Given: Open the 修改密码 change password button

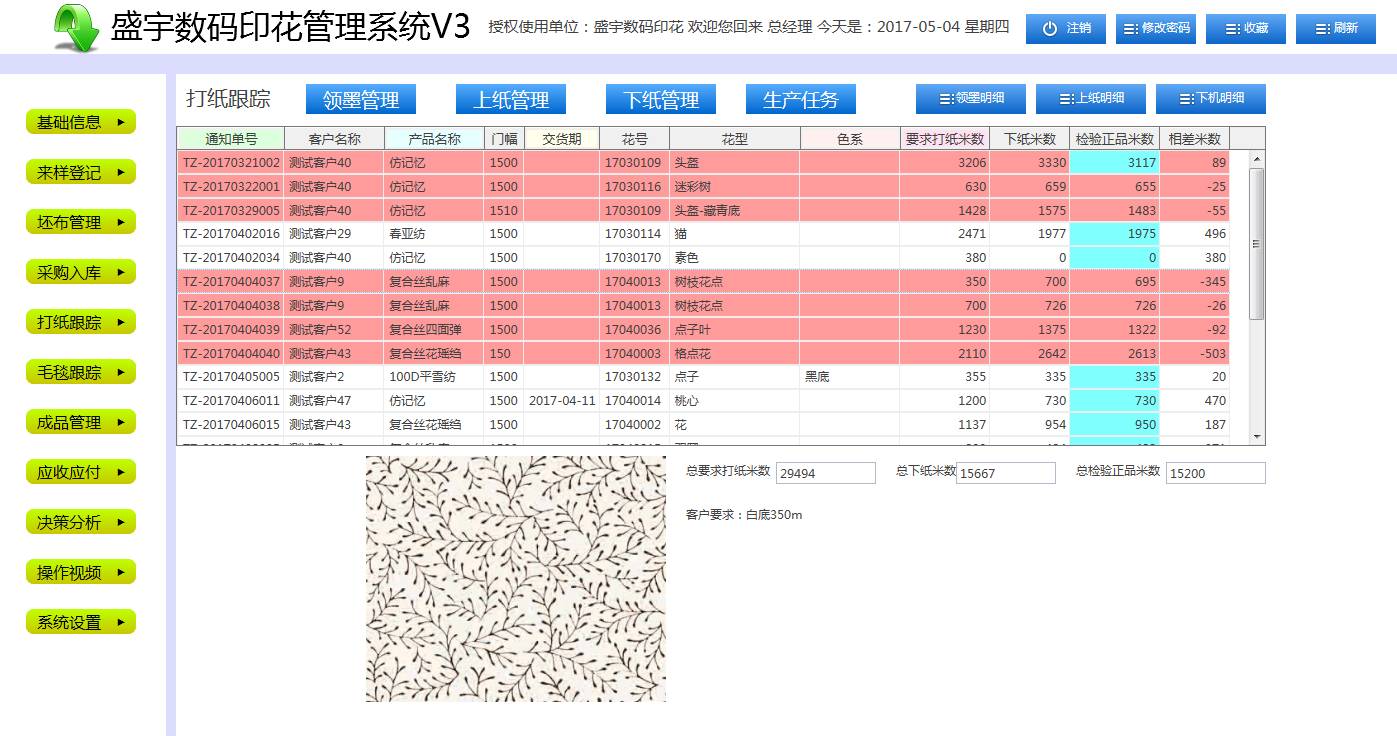Looking at the screenshot, I should click(x=1155, y=29).
